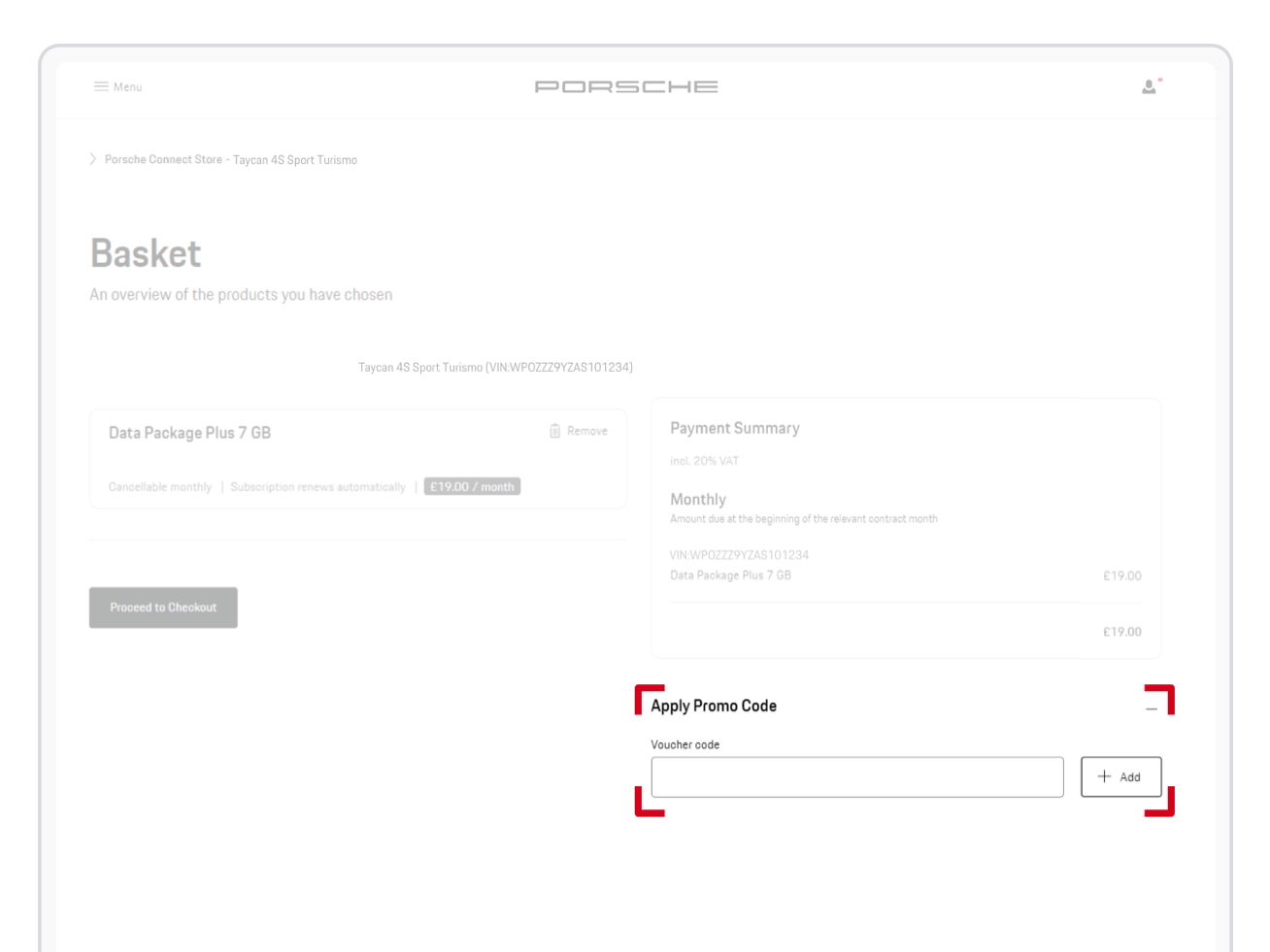The width and height of the screenshot is (1270, 952).
Task: Expand the Payment Summary details
Action: tap(734, 428)
